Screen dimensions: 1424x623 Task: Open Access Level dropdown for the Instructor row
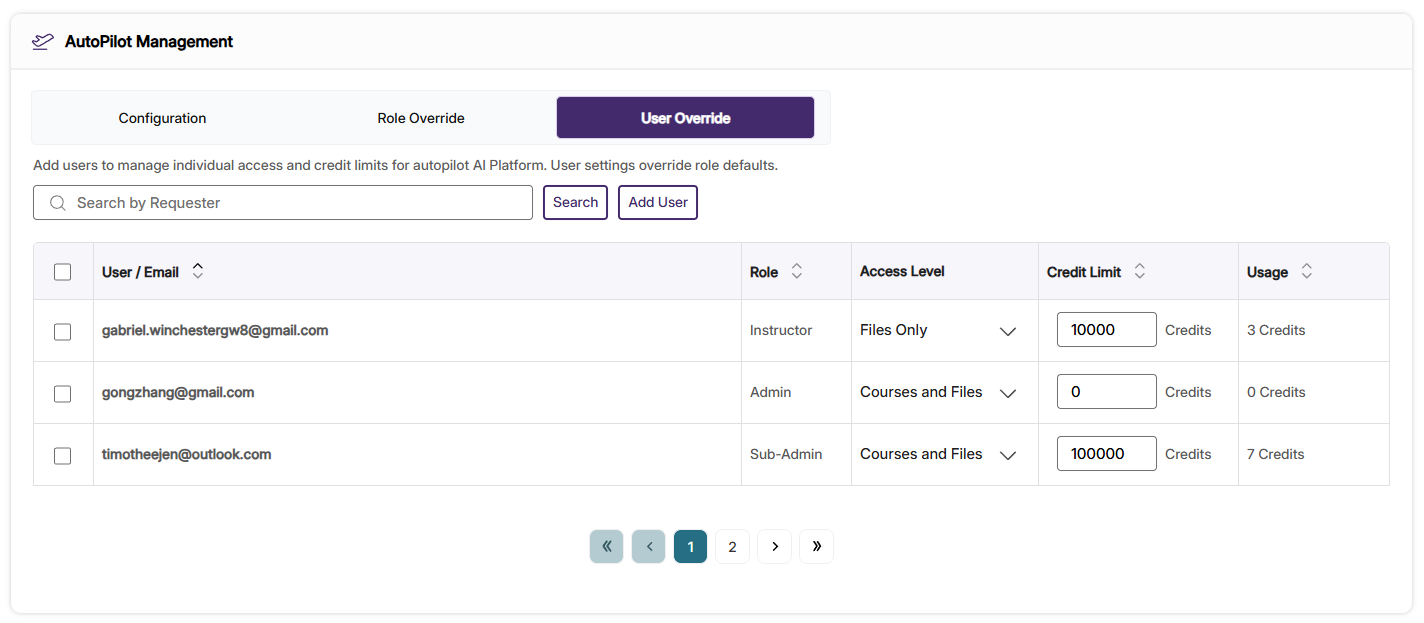pyautogui.click(x=1007, y=331)
